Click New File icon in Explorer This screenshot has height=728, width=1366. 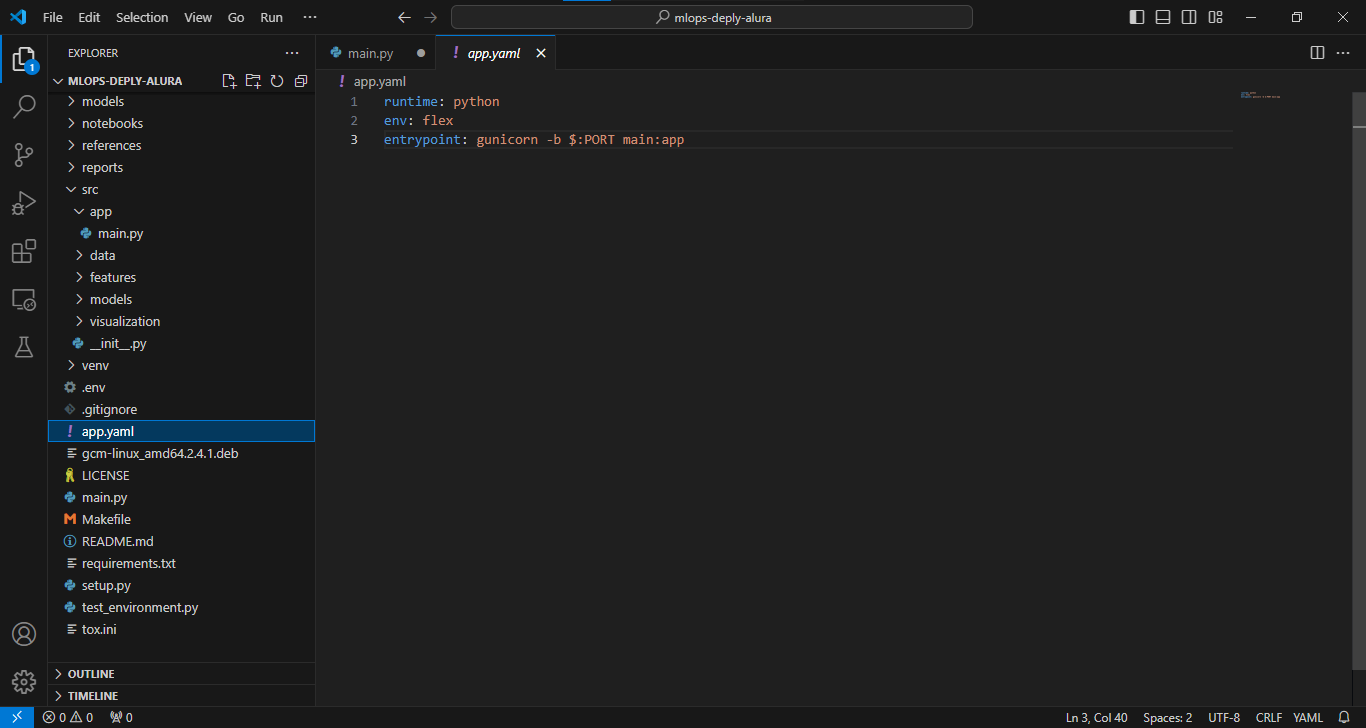[x=229, y=81]
